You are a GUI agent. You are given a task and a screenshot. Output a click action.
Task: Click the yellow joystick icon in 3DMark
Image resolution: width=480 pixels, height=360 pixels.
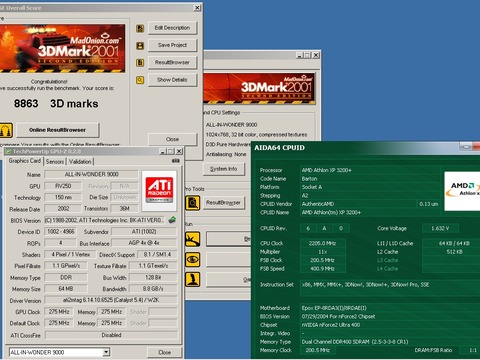(193, 279)
